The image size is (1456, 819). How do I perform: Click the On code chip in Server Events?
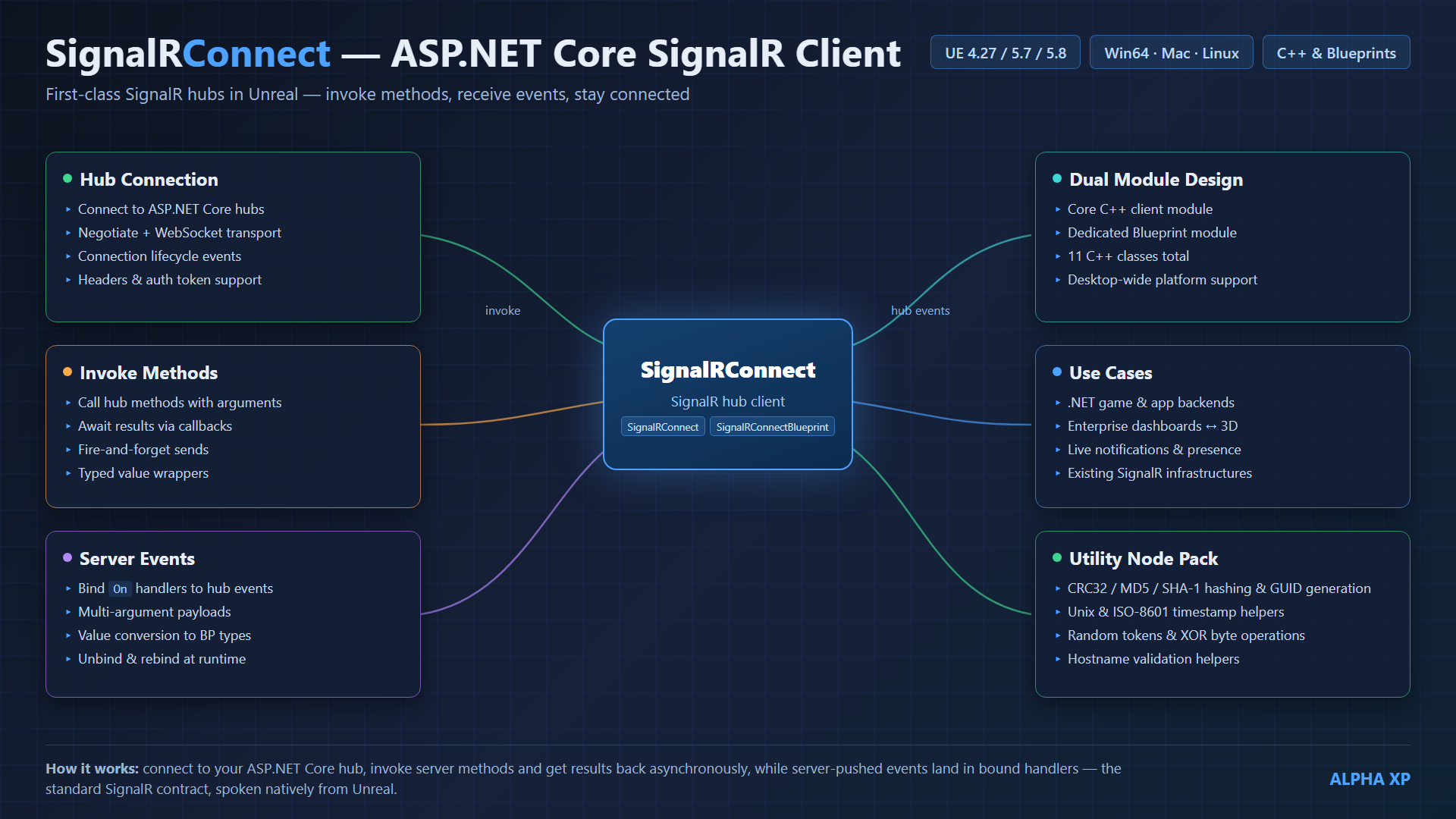point(120,588)
